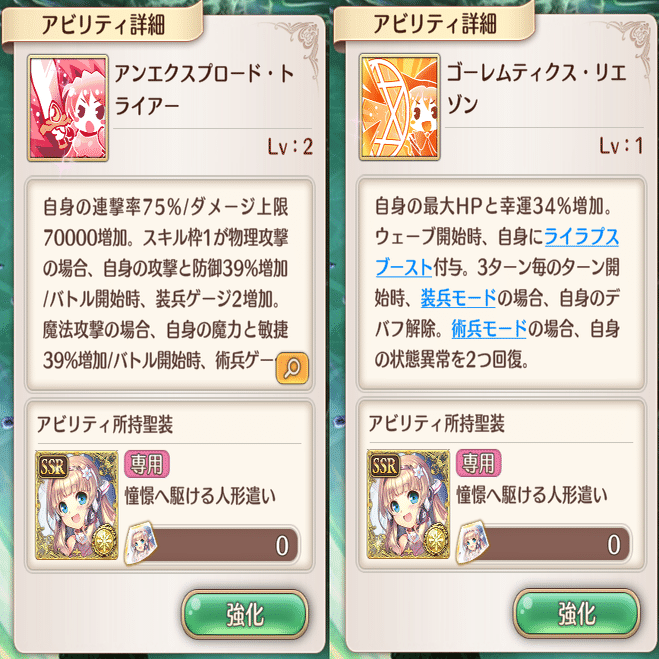Image resolution: width=659 pixels, height=659 pixels.
Task: Click the left アビリティ詳細 header tab
Action: pyautogui.click(x=103, y=24)
